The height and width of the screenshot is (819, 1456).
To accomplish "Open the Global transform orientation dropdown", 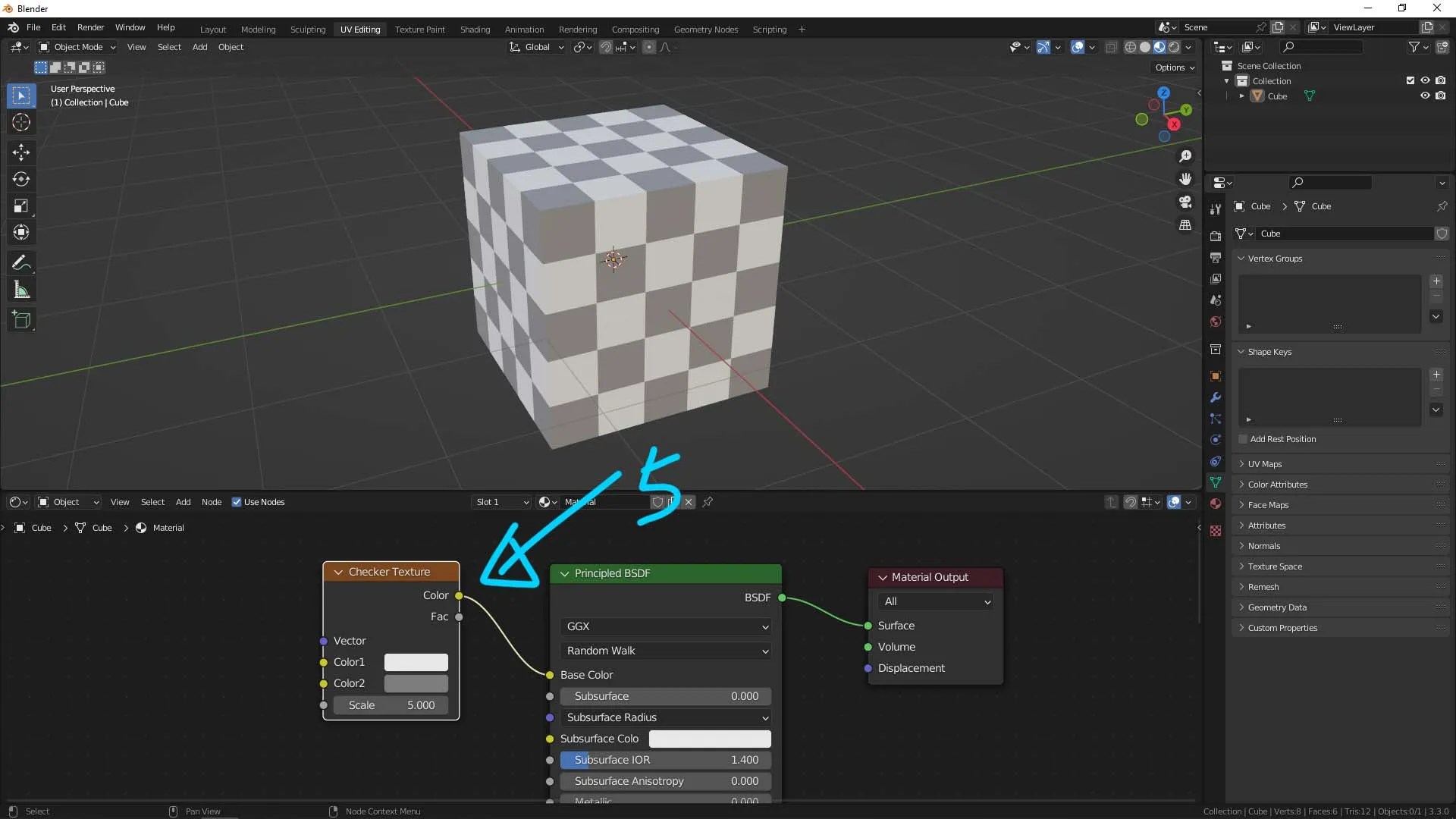I will tap(537, 47).
